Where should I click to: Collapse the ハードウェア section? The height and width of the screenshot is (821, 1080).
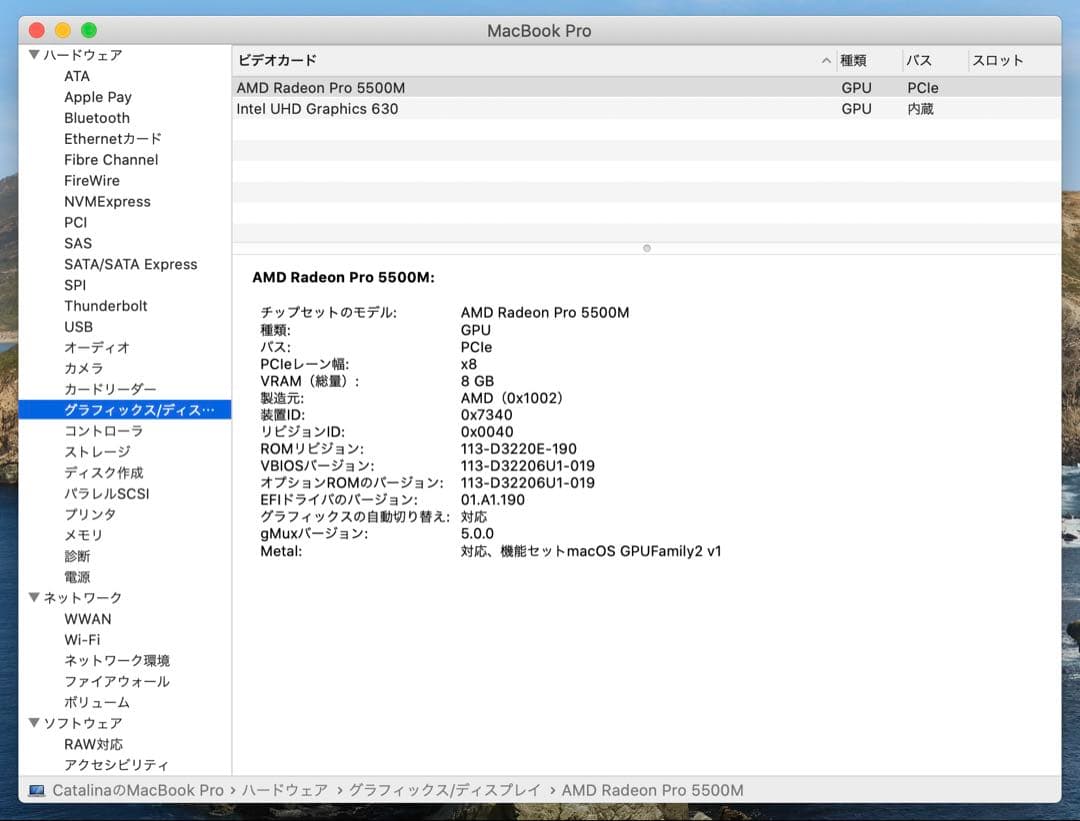[x=34, y=55]
